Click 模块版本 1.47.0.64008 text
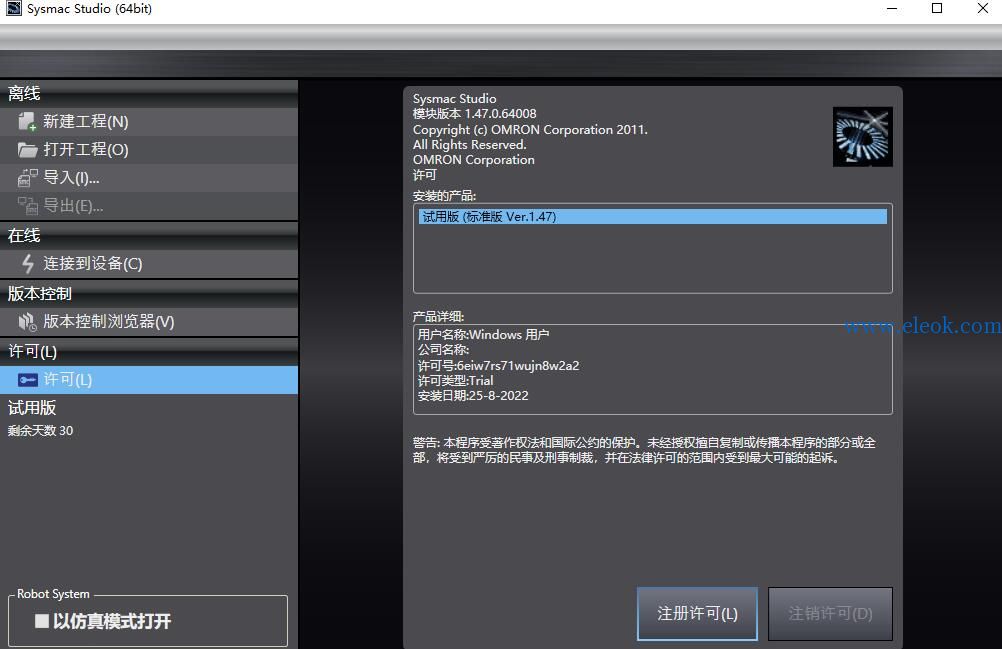This screenshot has height=649, width=1002. [x=475, y=114]
